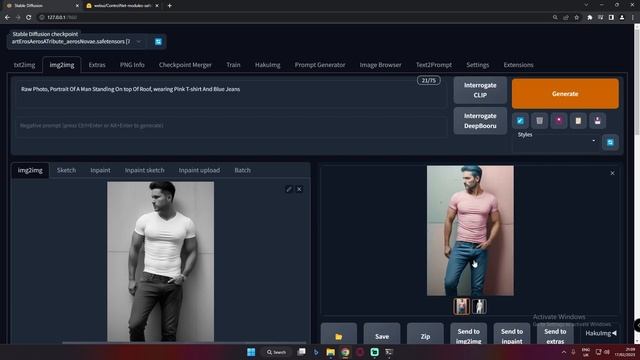Bookmark this page with the star icon
The image size is (640, 360).
point(576,18)
